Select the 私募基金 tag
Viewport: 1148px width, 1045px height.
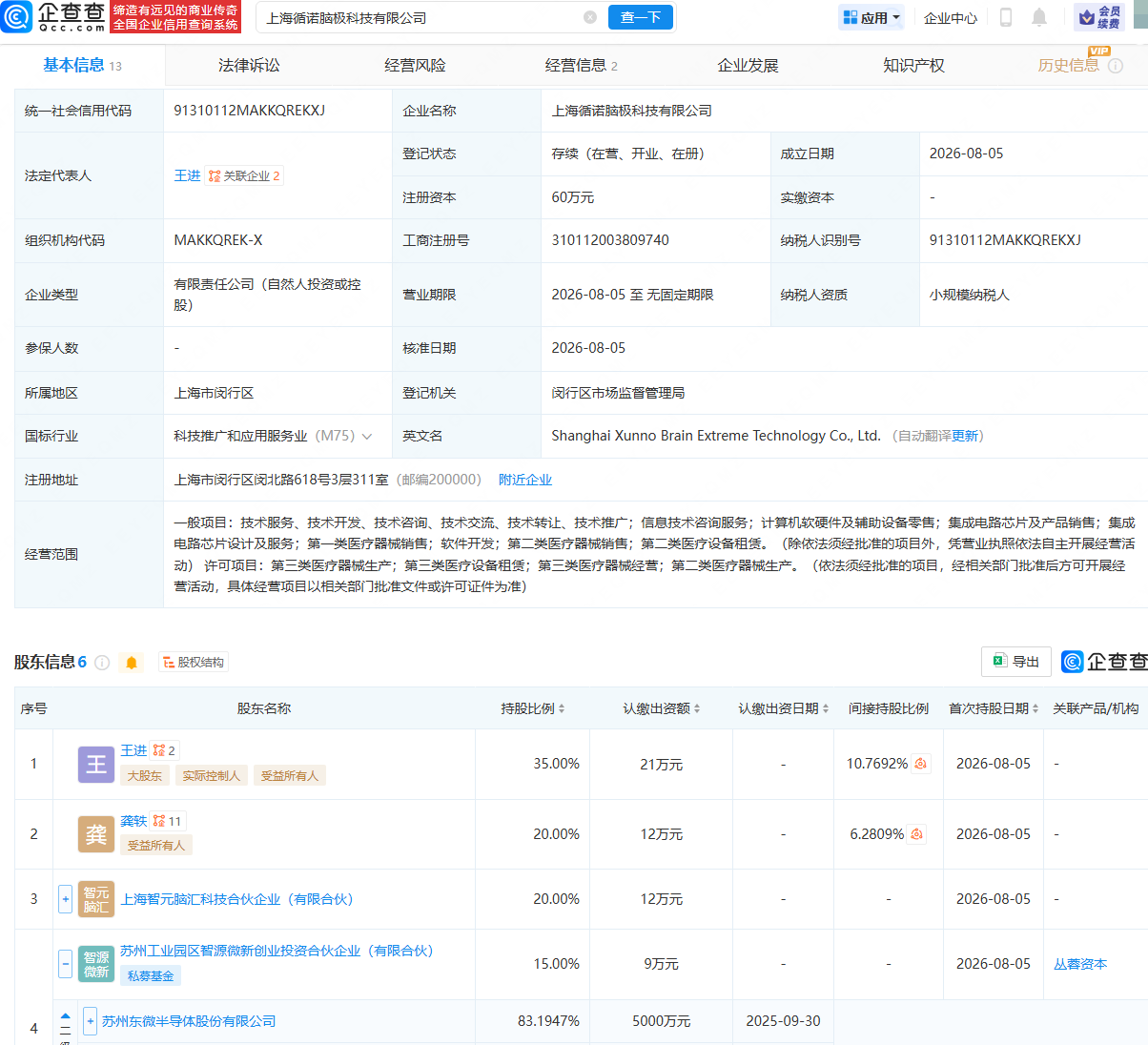coord(151,975)
